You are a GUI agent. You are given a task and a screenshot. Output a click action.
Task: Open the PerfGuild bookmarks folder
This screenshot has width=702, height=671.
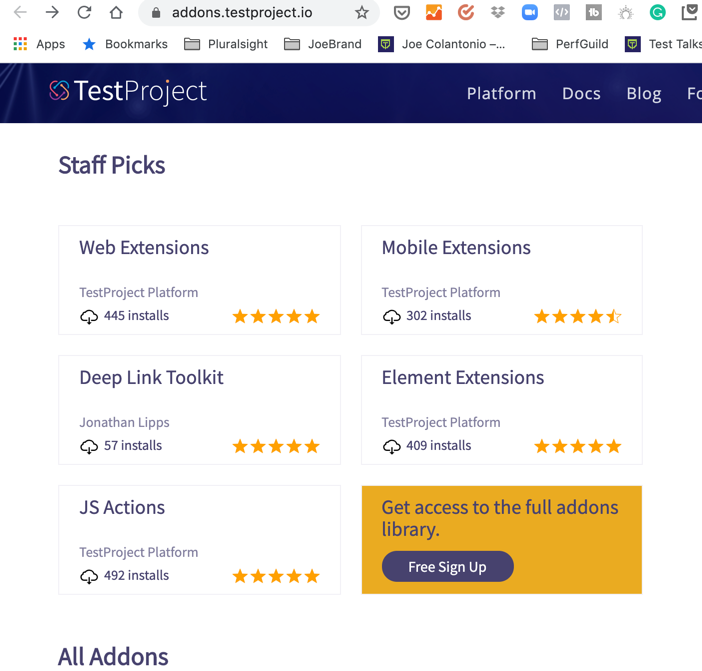[570, 44]
